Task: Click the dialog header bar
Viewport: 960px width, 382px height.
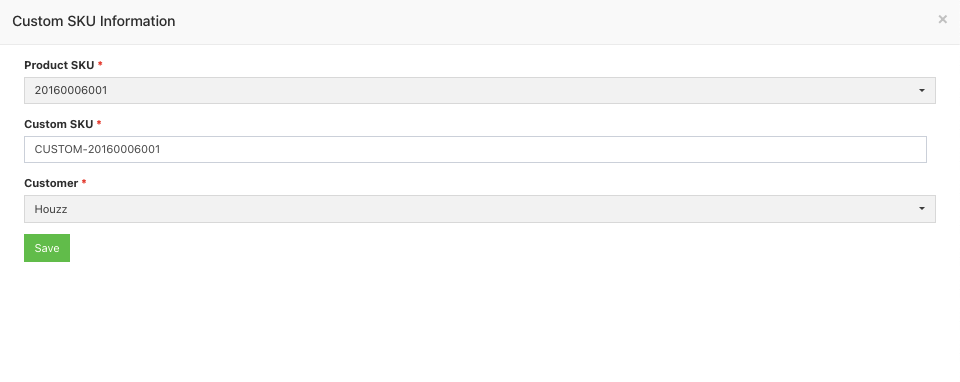Action: pyautogui.click(x=480, y=22)
